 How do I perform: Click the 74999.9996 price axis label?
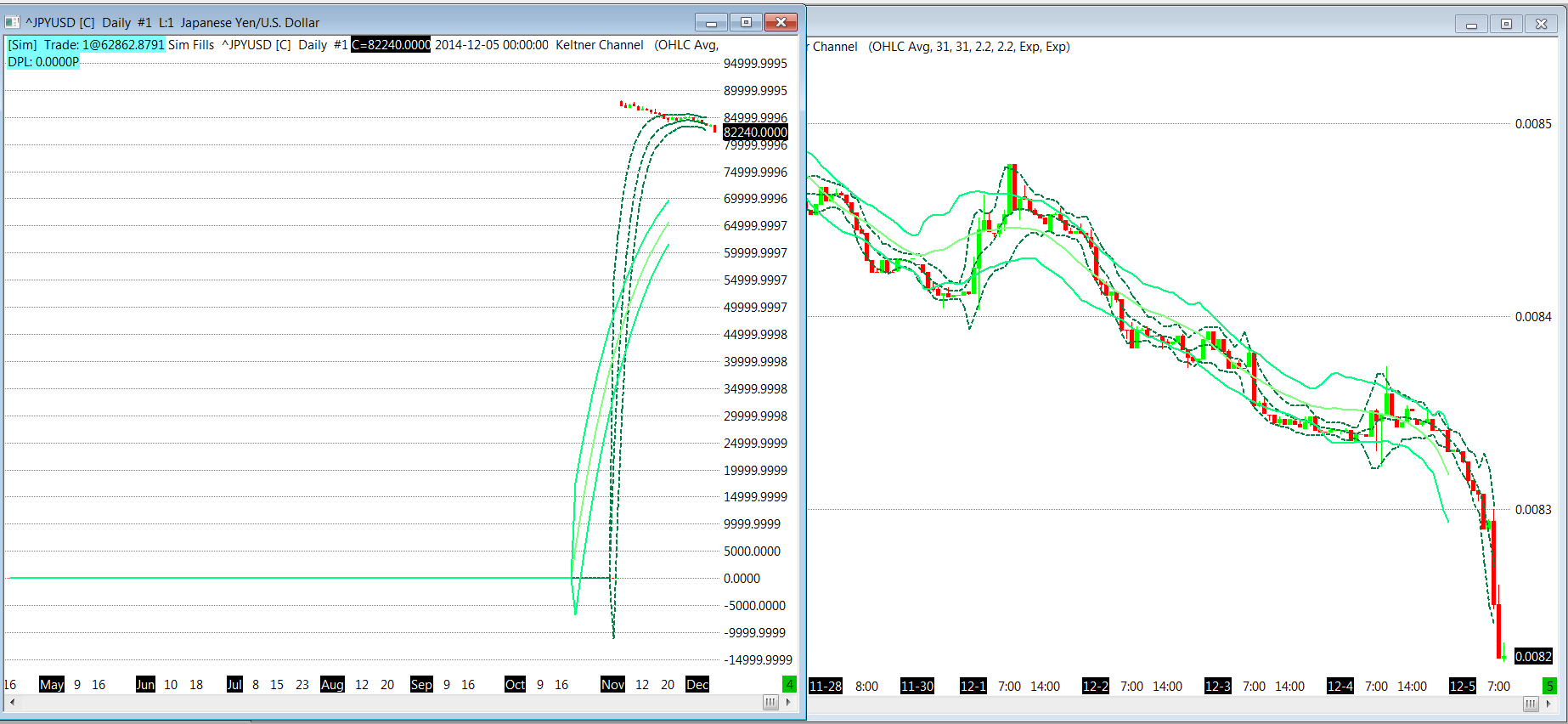755,173
